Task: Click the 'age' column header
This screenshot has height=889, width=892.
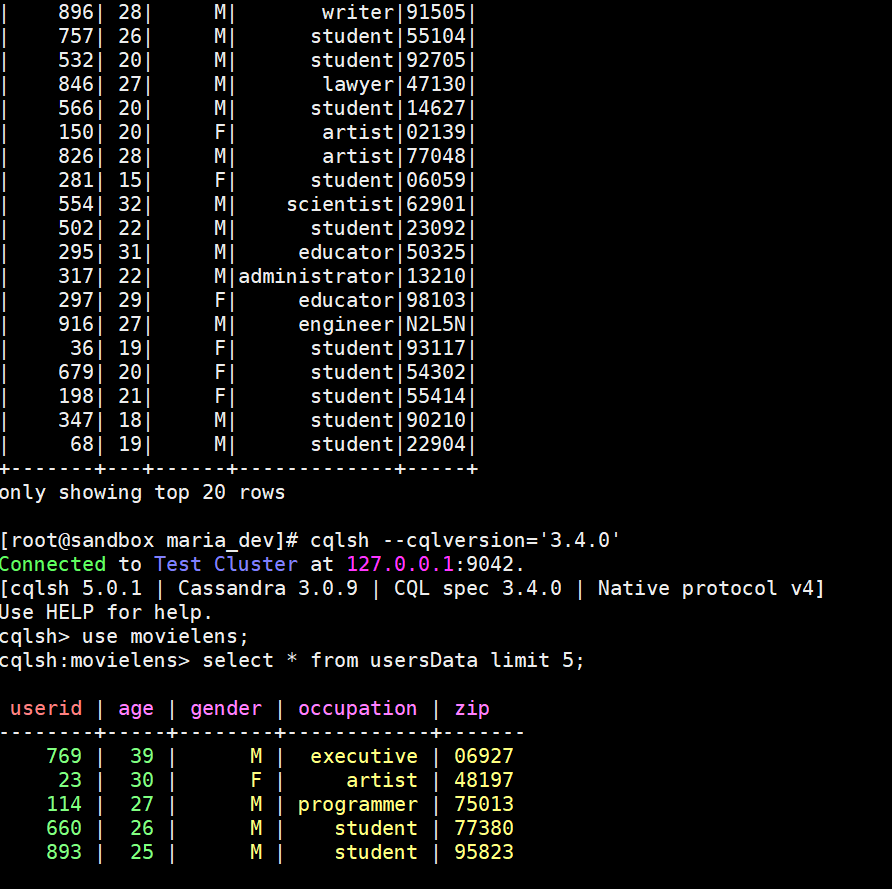Action: click(x=136, y=709)
